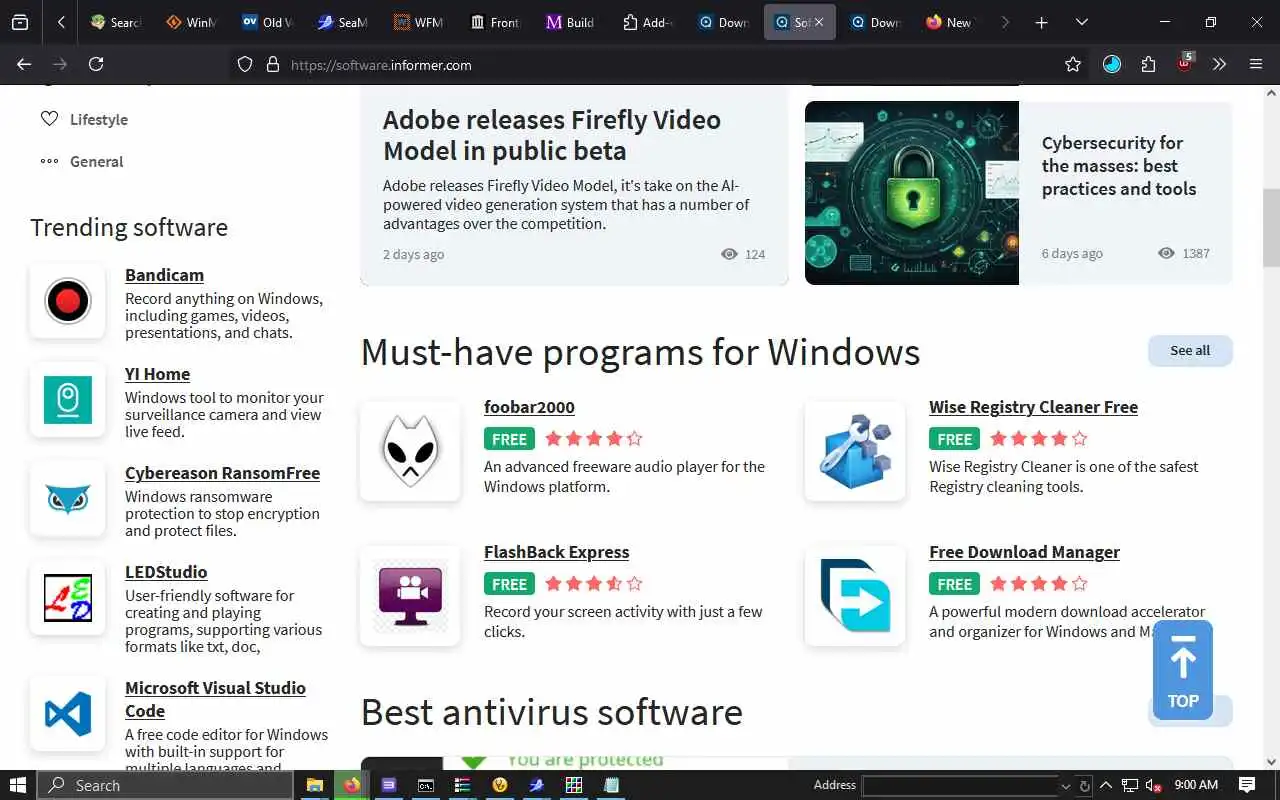Switch to the Add-ons tab
Image resolution: width=1280 pixels, height=800 pixels.
coord(646,22)
